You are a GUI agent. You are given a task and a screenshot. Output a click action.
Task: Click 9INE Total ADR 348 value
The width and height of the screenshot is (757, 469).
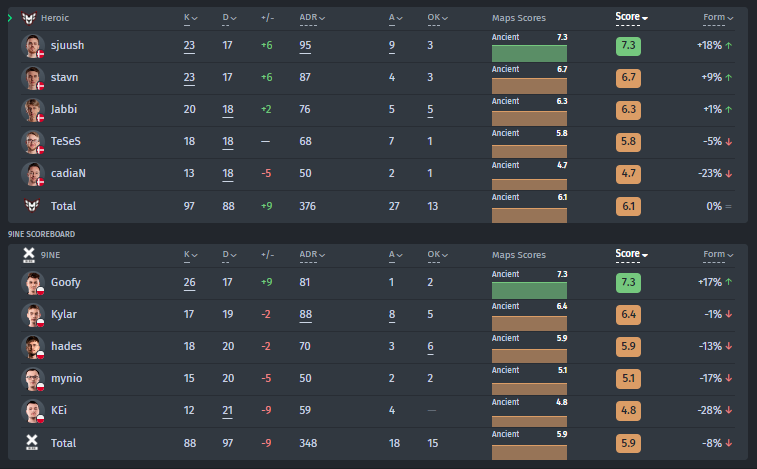click(308, 443)
